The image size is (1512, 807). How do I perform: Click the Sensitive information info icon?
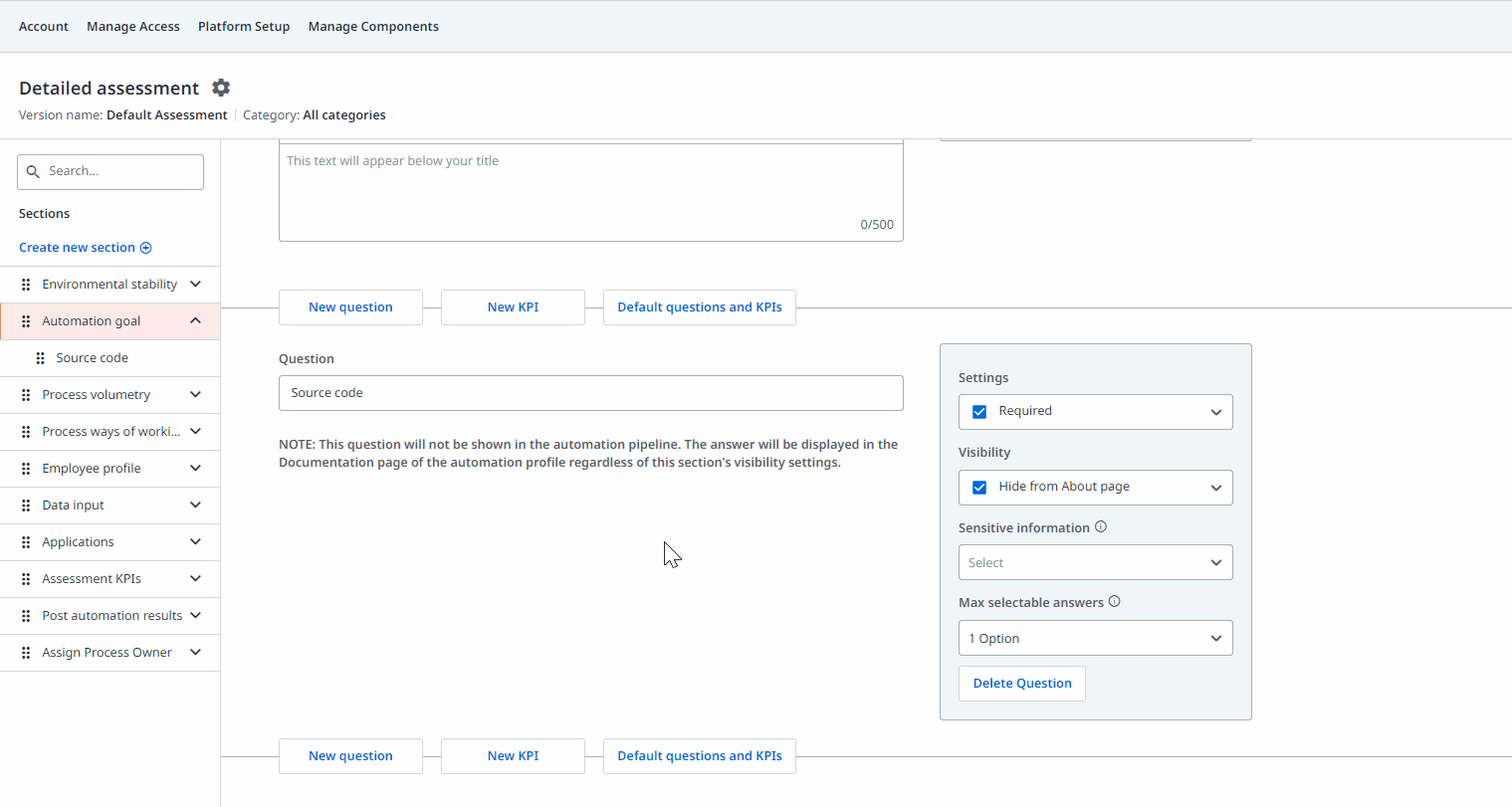(x=1101, y=527)
